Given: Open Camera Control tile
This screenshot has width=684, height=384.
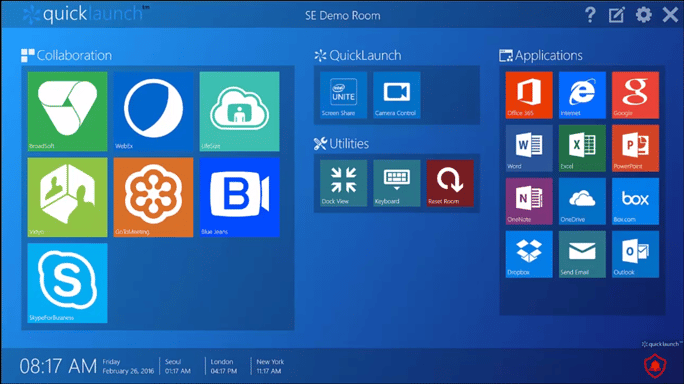Looking at the screenshot, I should [397, 95].
